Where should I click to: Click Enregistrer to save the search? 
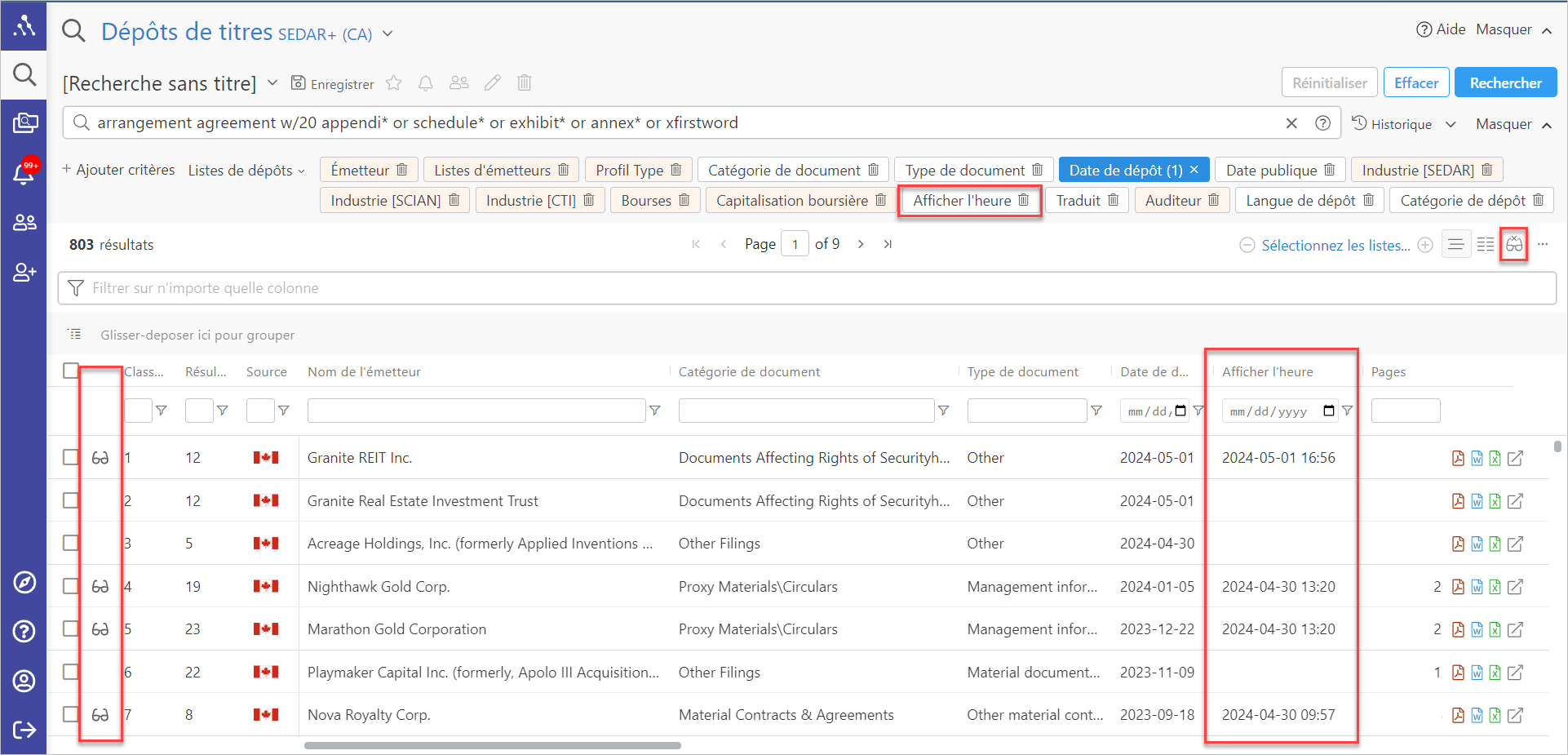tap(333, 83)
